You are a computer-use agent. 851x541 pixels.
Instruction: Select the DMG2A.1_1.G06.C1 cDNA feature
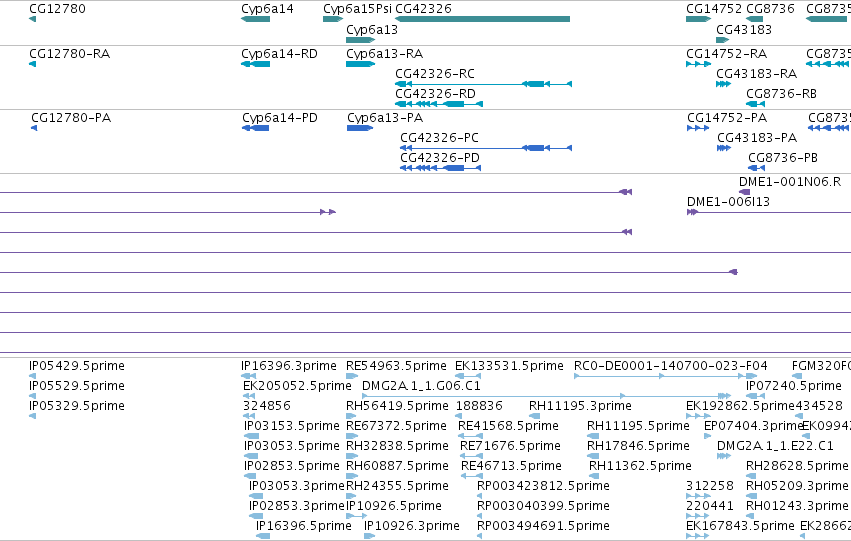pos(546,396)
